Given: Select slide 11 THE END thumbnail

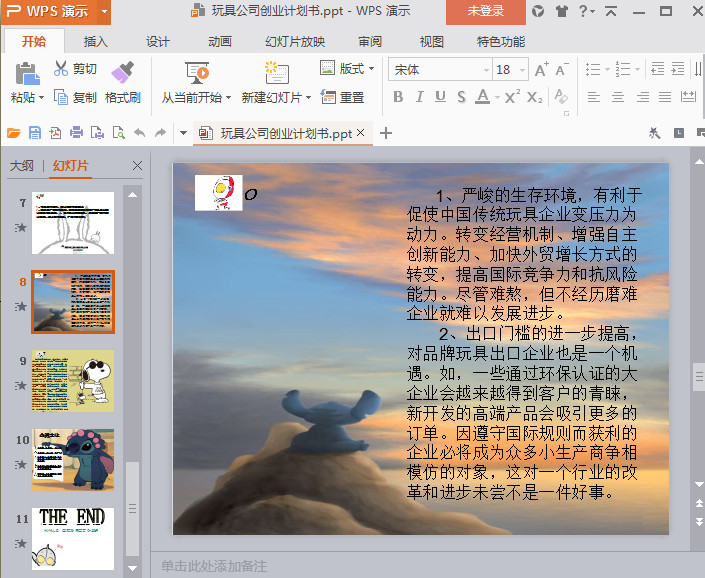Looking at the screenshot, I should [x=73, y=539].
